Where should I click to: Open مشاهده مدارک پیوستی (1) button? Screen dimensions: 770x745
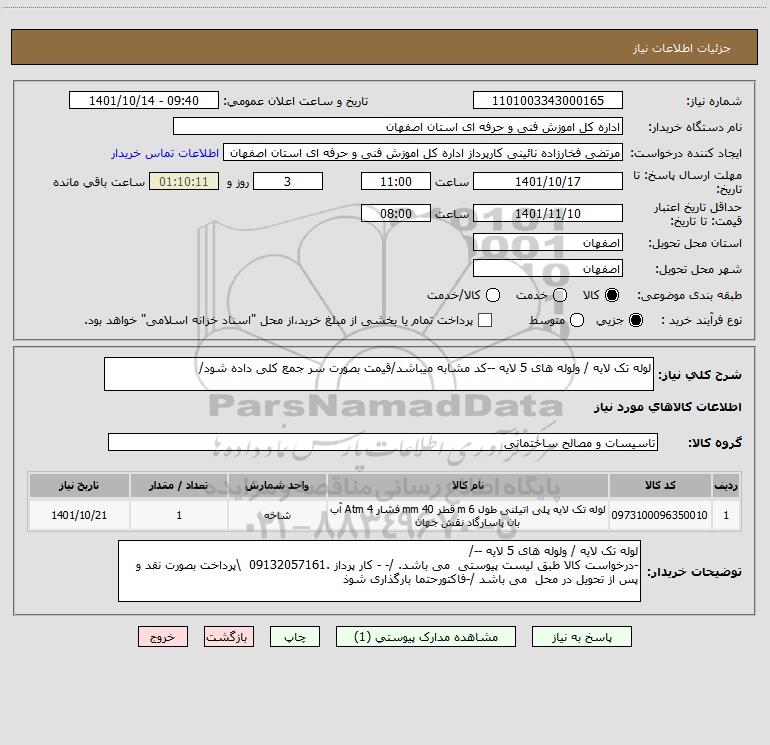(426, 637)
